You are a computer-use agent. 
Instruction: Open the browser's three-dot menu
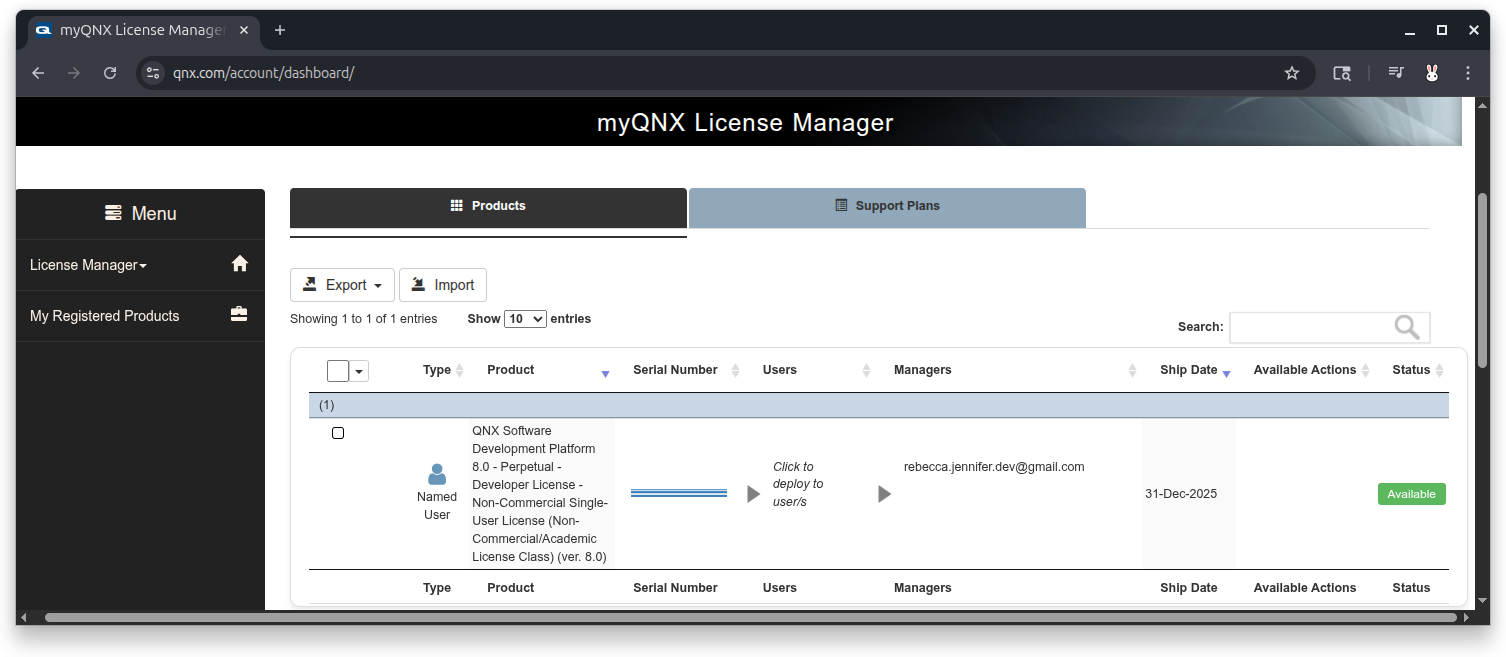pyautogui.click(x=1468, y=73)
